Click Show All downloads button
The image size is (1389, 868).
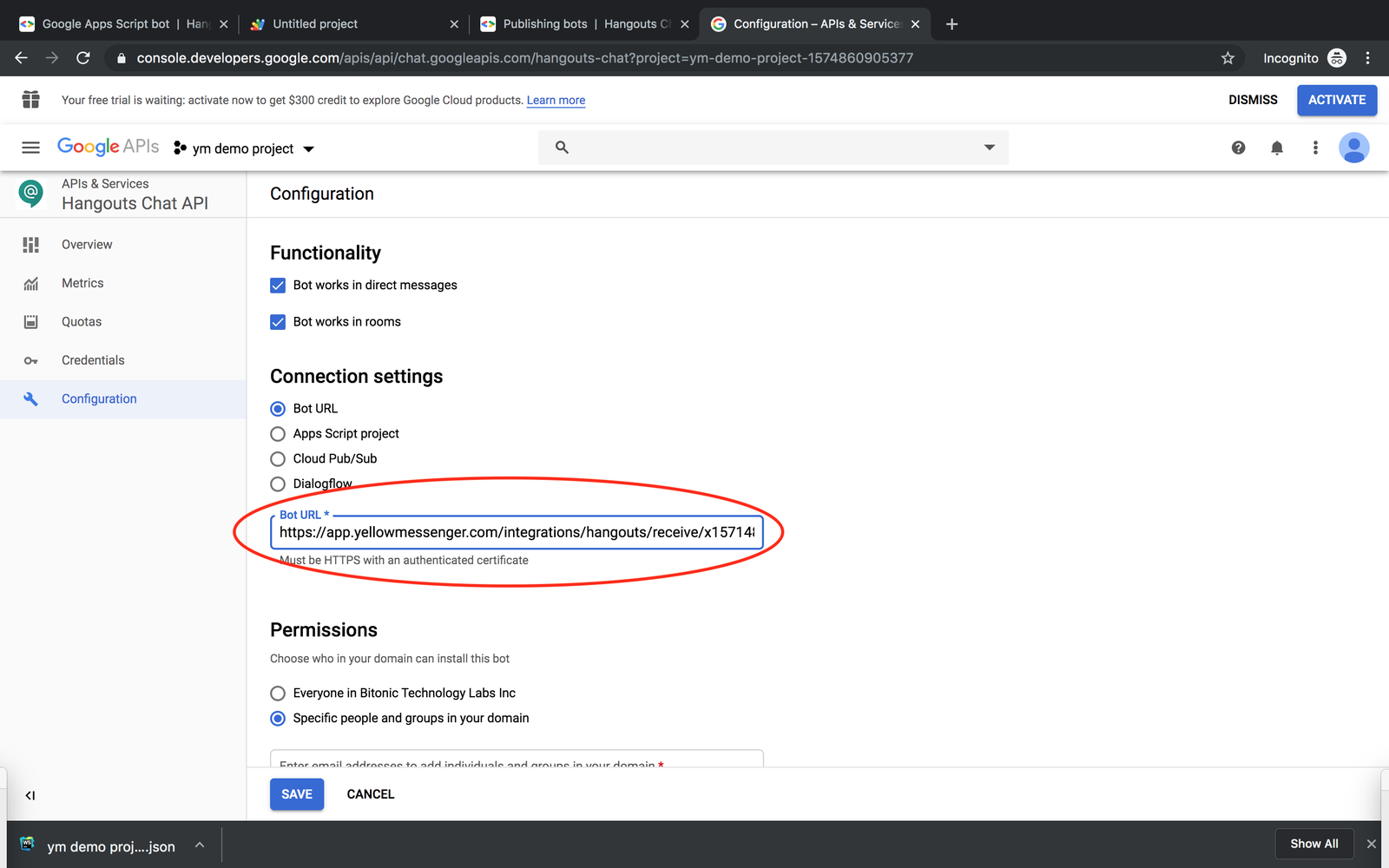point(1314,844)
